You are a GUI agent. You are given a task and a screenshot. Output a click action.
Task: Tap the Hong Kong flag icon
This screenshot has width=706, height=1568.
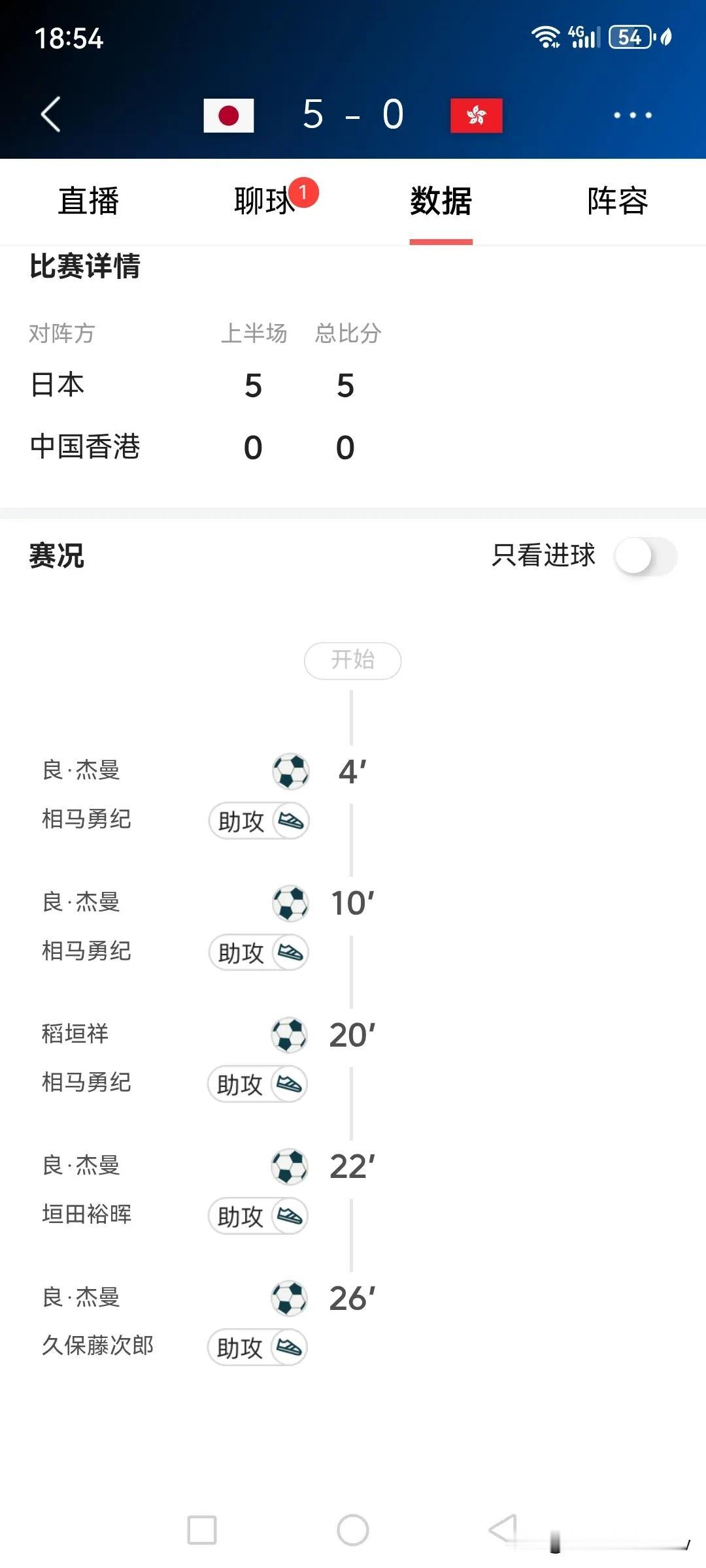pos(477,116)
